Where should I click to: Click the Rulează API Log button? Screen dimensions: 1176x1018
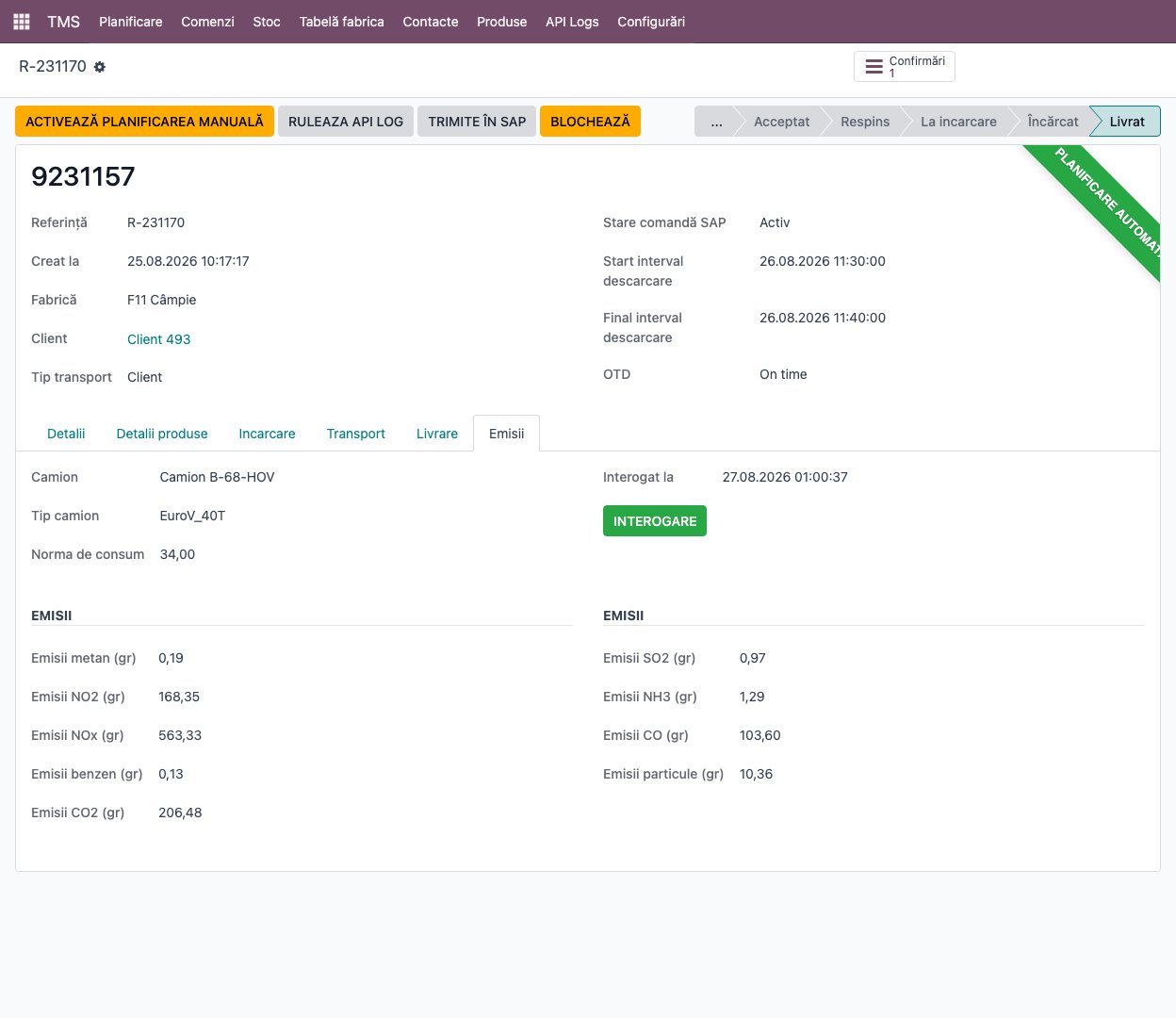pos(346,122)
